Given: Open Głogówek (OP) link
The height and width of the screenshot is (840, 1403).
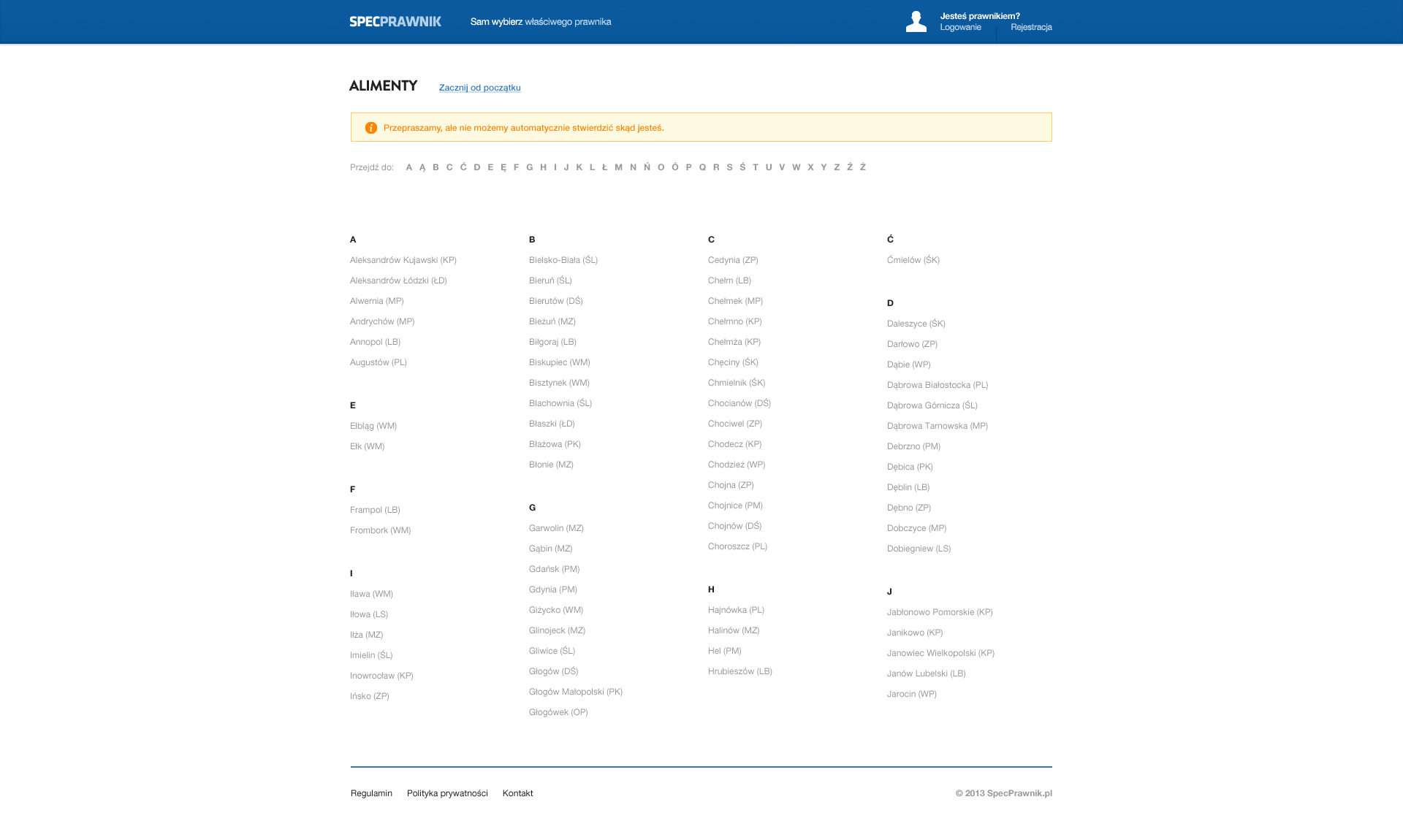Looking at the screenshot, I should (559, 712).
